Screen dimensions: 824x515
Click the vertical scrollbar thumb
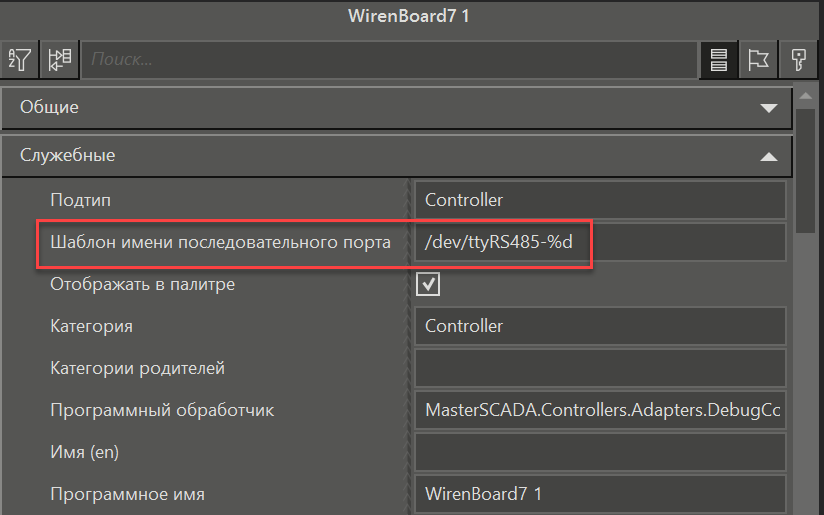point(805,170)
